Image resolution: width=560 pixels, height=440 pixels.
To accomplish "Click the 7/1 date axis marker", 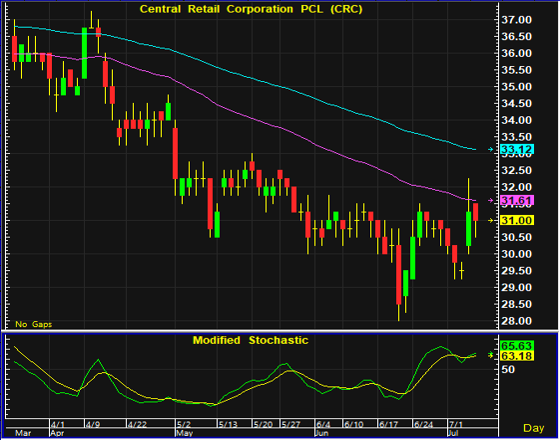I will pyautogui.click(x=456, y=425).
